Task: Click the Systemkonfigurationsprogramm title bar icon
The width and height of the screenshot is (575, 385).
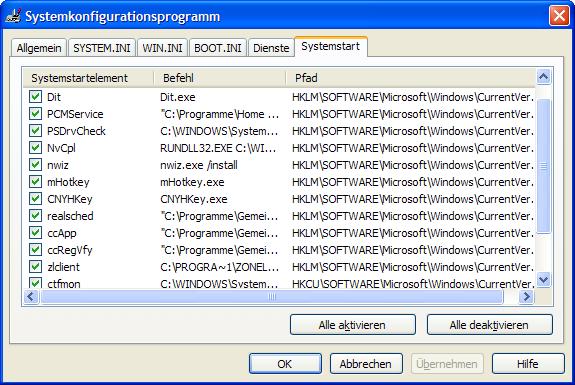Action: pos(14,16)
